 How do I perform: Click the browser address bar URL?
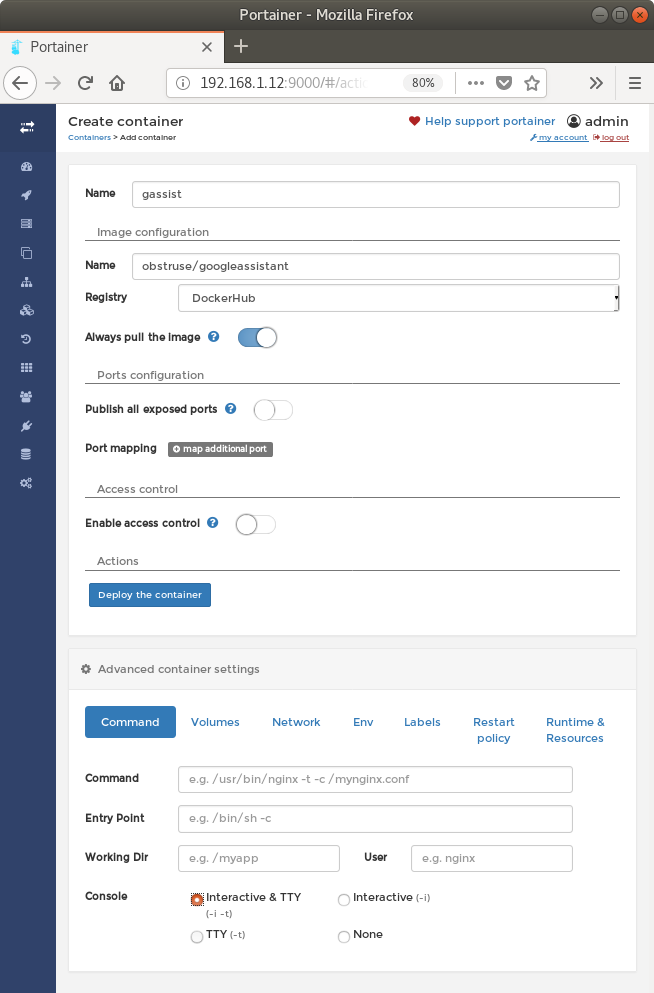click(284, 83)
